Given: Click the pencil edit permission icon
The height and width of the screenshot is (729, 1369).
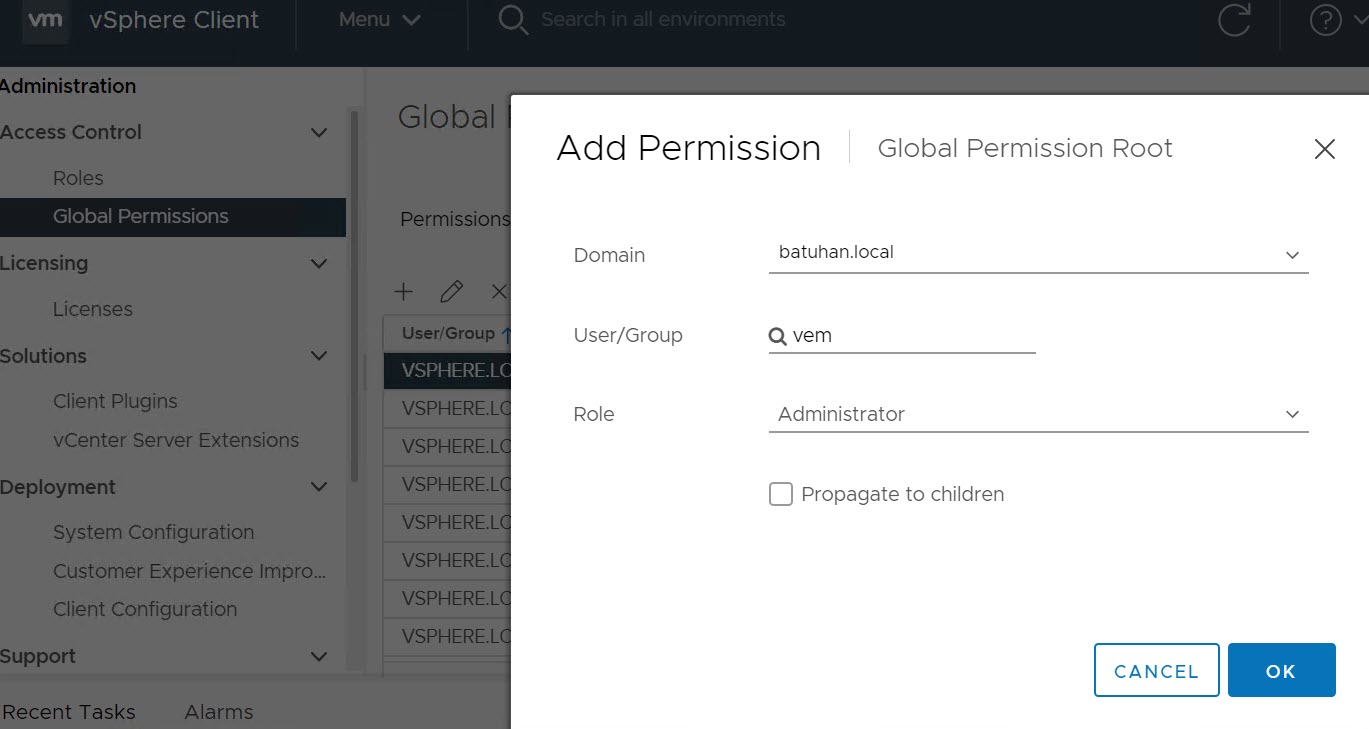Looking at the screenshot, I should click(x=451, y=292).
